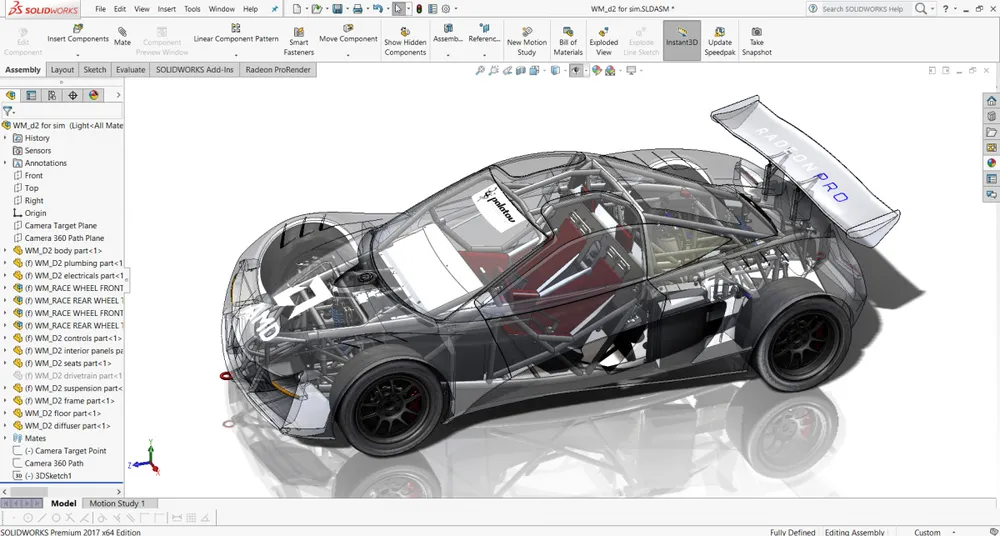Open the PropertyManager tab icon
Image resolution: width=1000 pixels, height=536 pixels.
(x=31, y=95)
